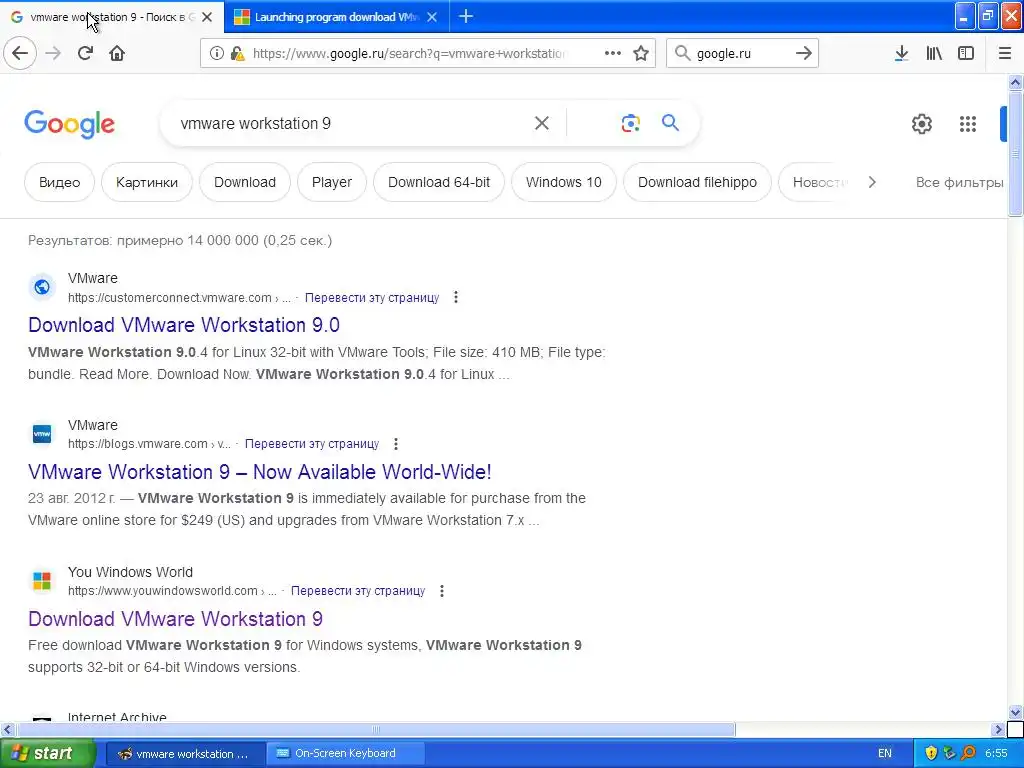Click the horizontal scrollbar right arrow
The width and height of the screenshot is (1024, 768).
coord(998,729)
